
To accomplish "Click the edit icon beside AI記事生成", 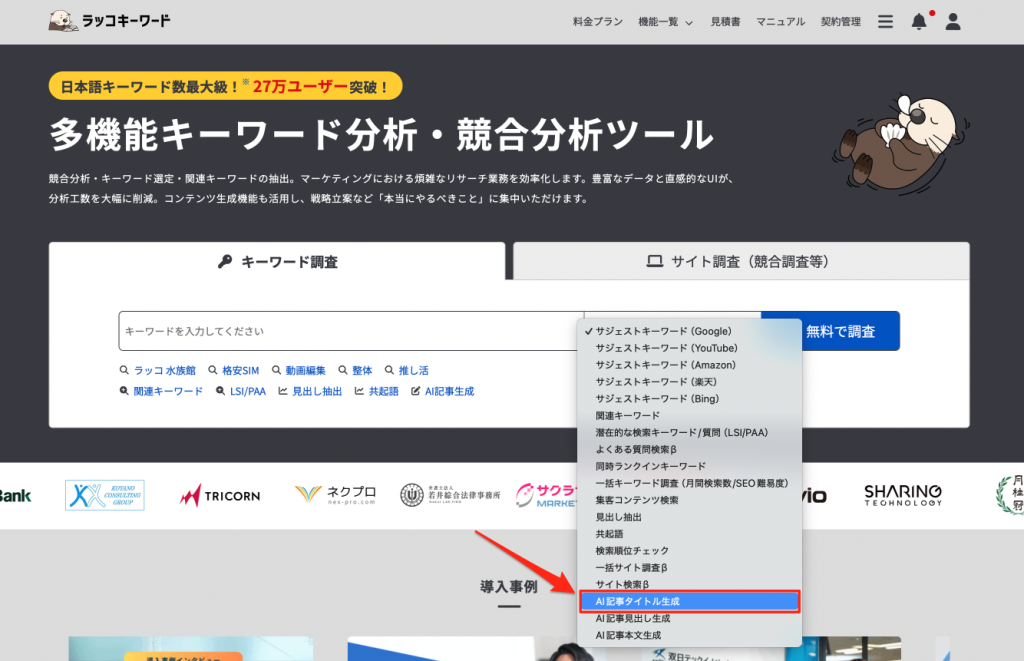I will 416,392.
